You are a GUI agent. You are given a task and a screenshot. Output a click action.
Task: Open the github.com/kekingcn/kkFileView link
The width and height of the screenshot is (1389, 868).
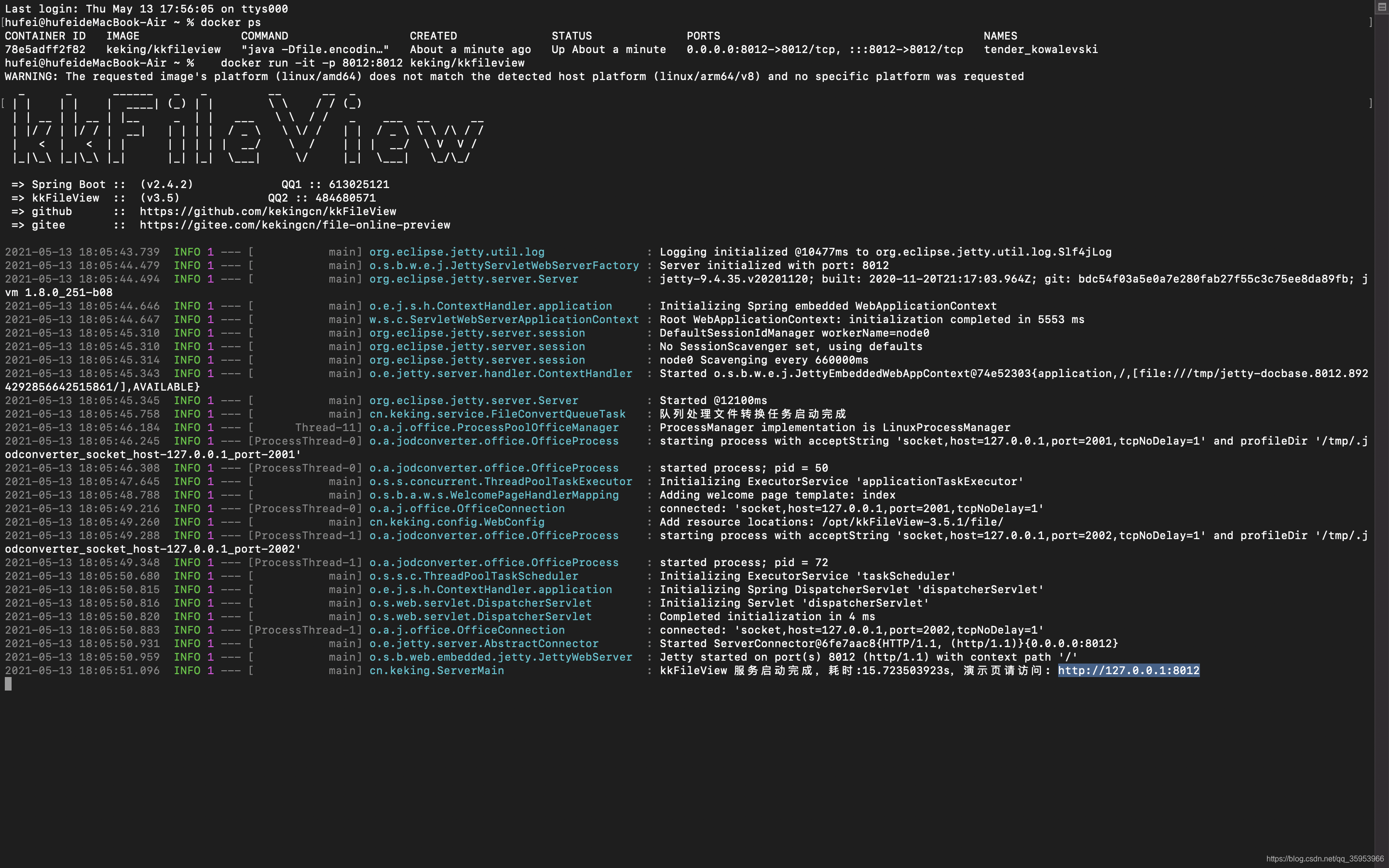click(x=268, y=211)
